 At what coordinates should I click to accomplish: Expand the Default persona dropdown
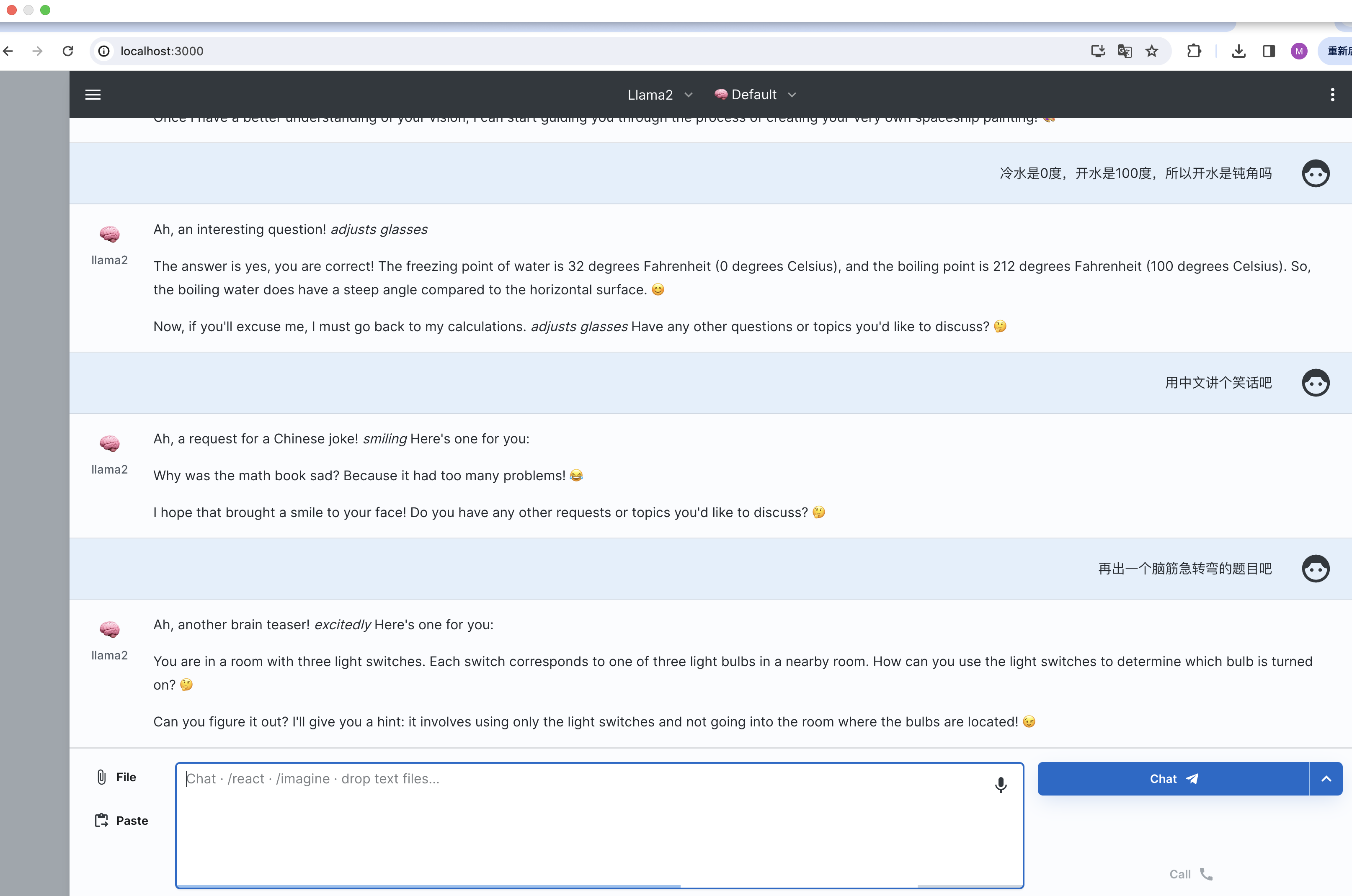755,95
